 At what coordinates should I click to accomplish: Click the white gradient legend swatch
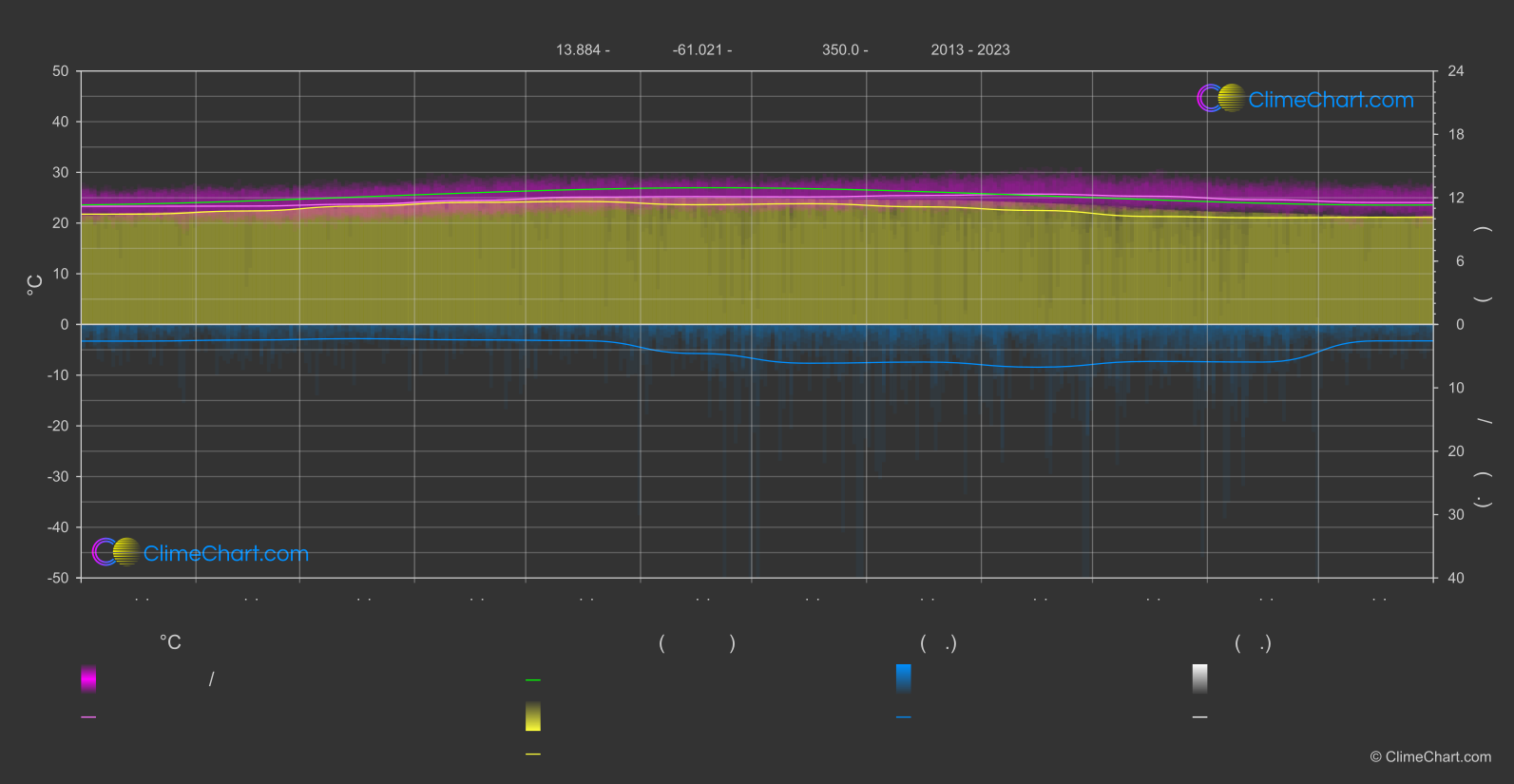pyautogui.click(x=1199, y=679)
